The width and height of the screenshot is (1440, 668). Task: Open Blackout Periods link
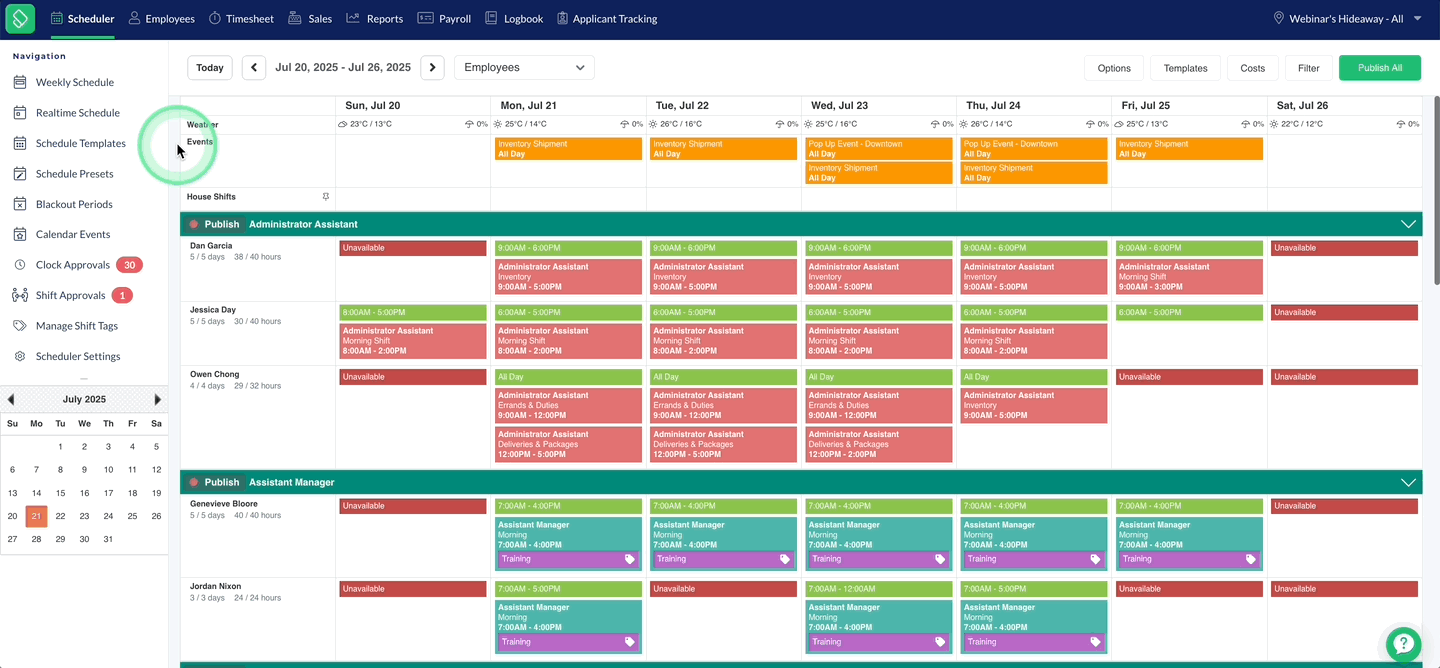pos(74,204)
